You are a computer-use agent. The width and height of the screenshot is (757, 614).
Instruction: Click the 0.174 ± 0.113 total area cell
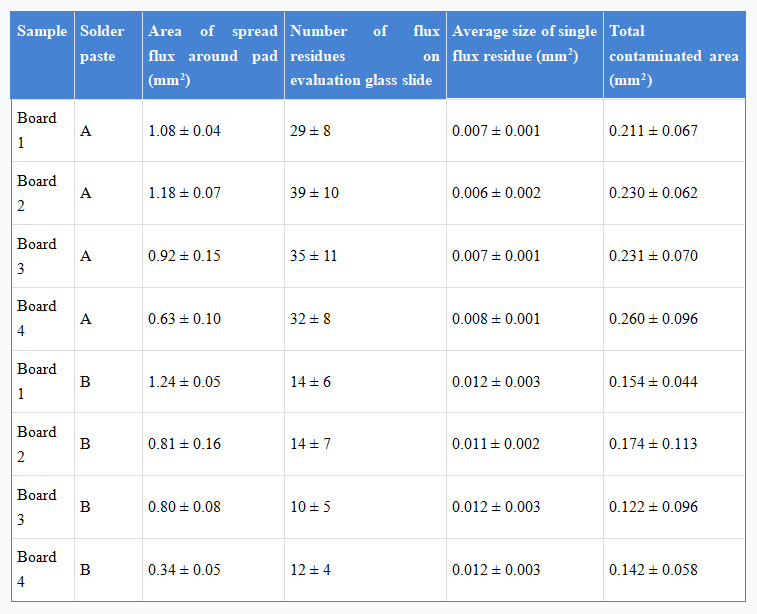coord(653,444)
